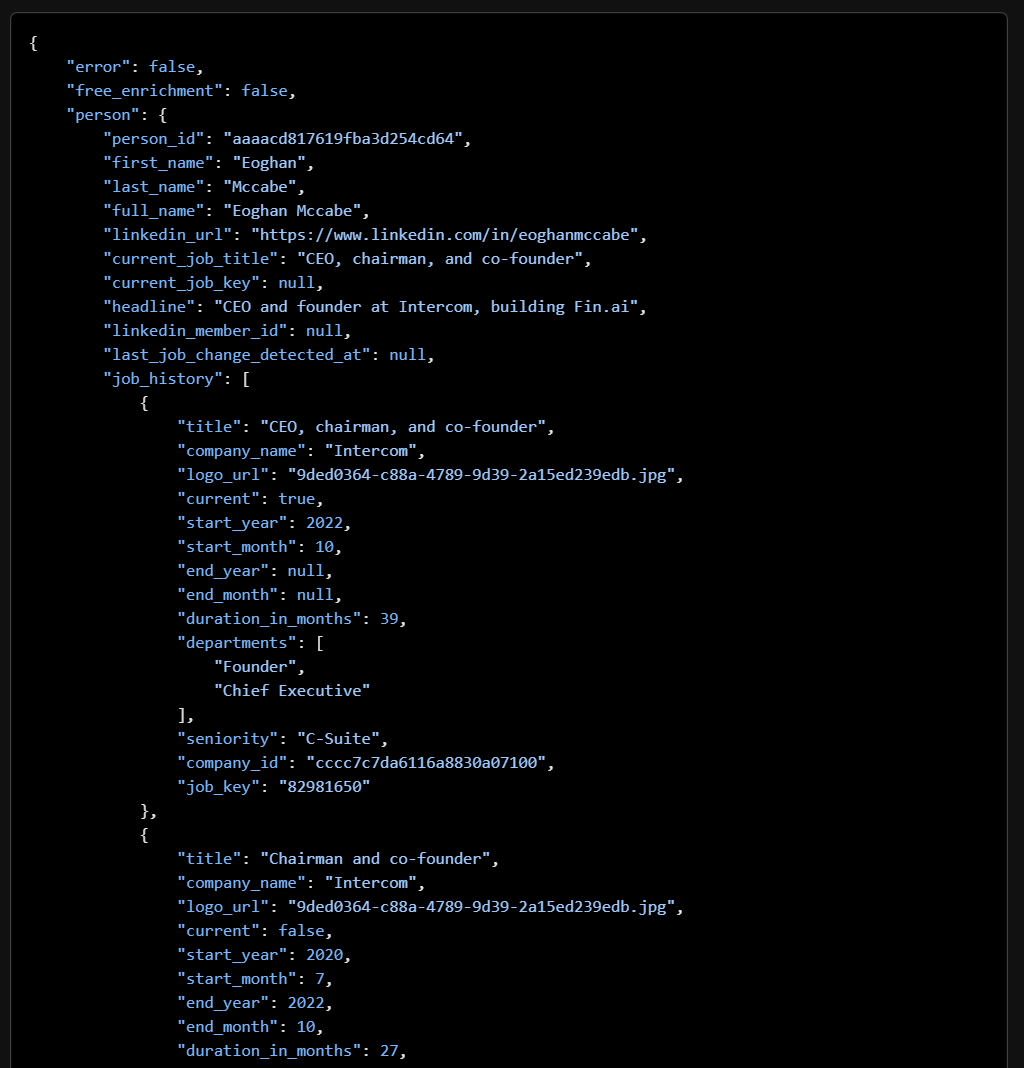The width and height of the screenshot is (1024, 1068).
Task: Click the title "Chairman and co-founder"
Action: 378,859
